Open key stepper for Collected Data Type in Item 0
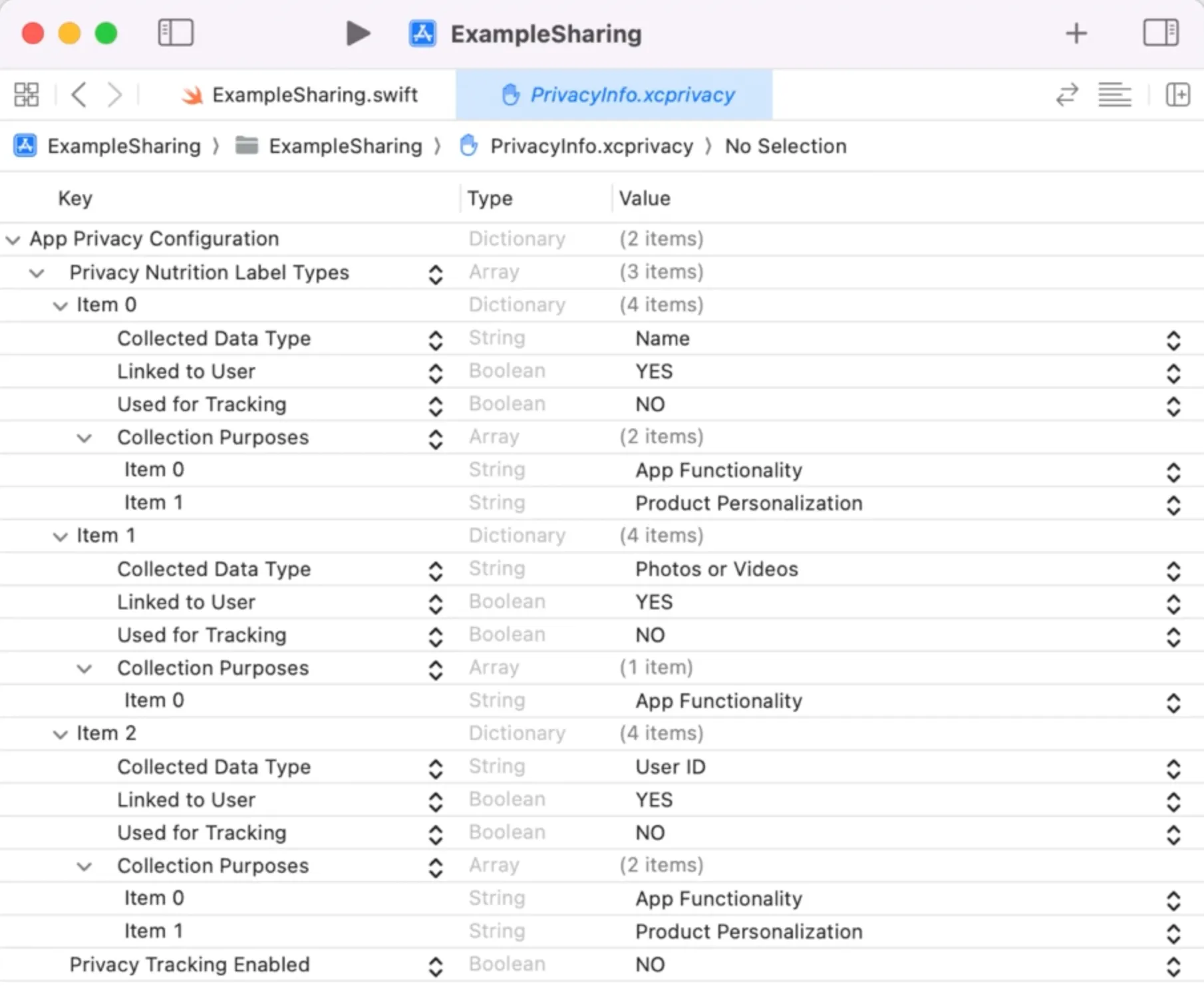 (x=436, y=340)
